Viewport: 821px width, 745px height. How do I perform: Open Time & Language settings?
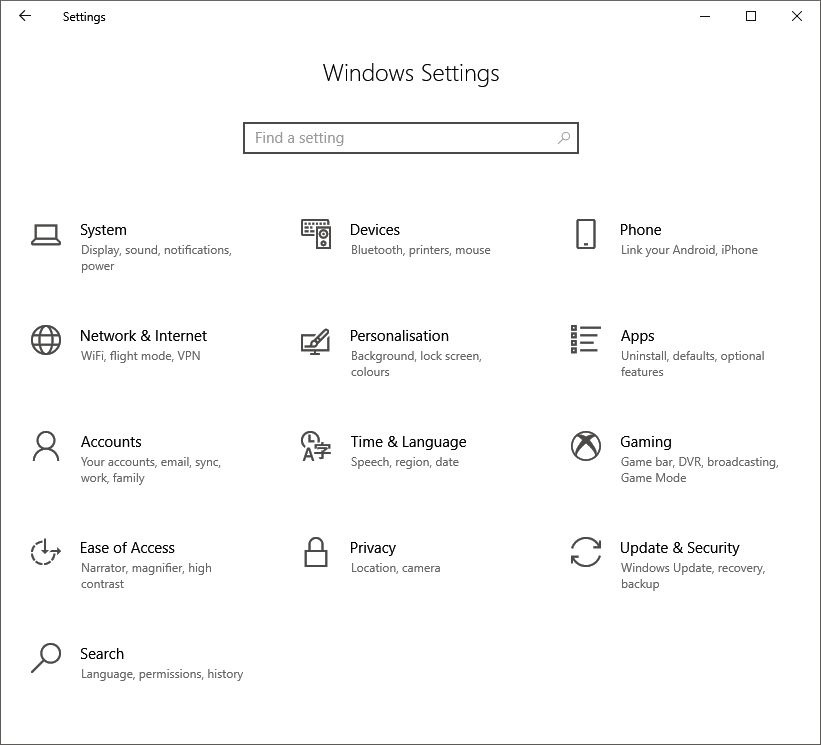click(x=408, y=441)
